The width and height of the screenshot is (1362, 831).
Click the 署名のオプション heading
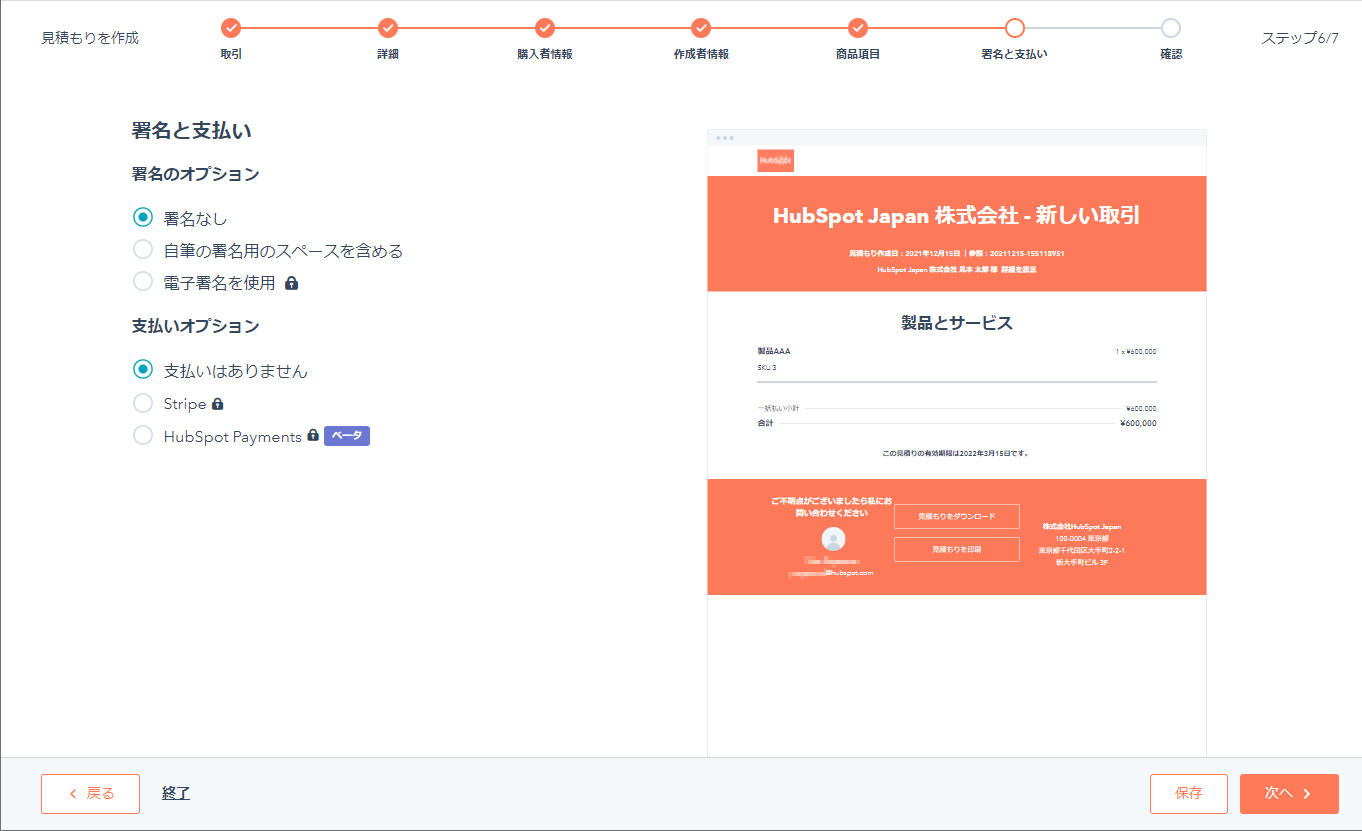pyautogui.click(x=196, y=174)
